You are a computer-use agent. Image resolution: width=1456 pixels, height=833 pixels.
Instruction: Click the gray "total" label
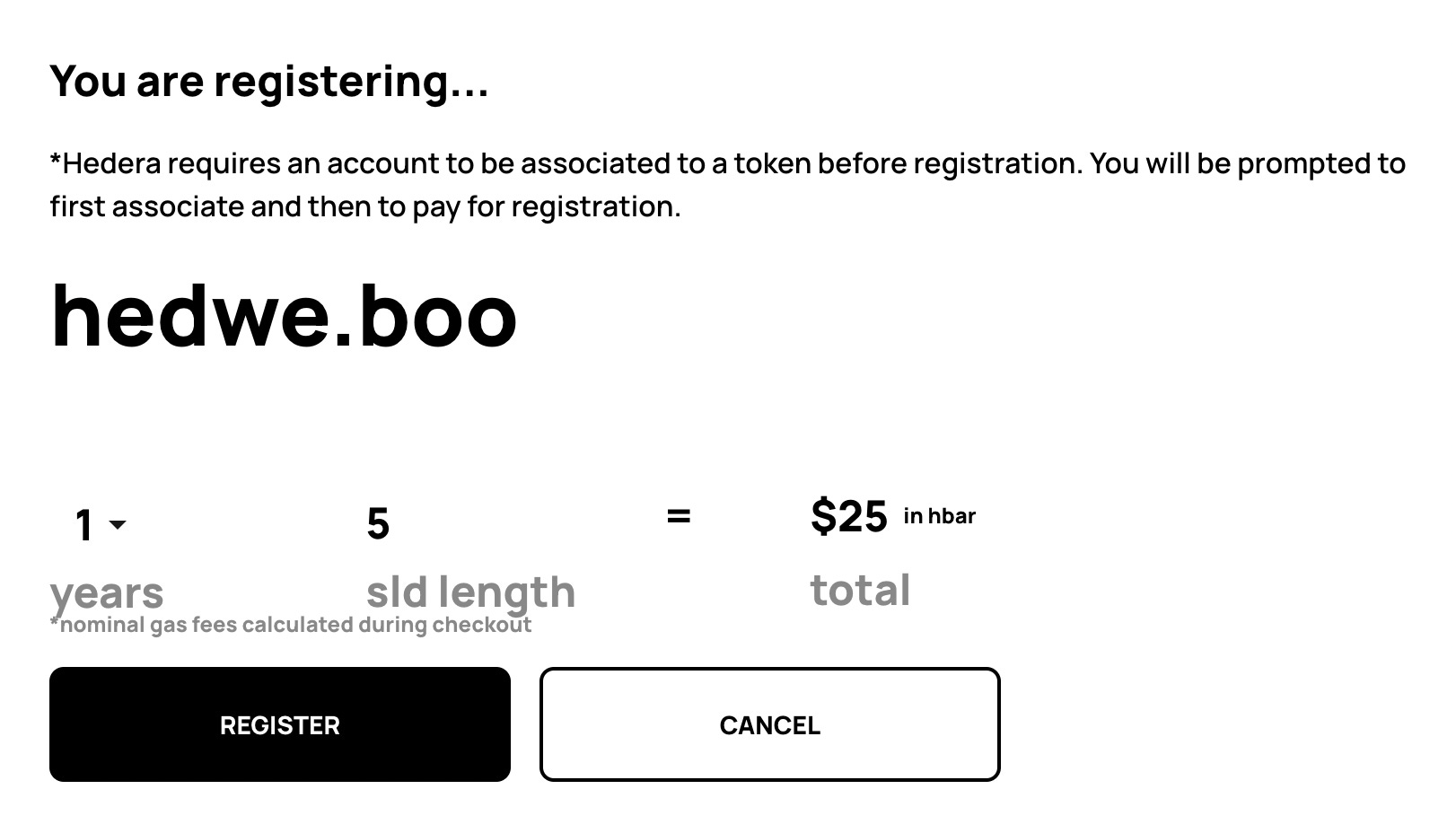click(x=860, y=591)
